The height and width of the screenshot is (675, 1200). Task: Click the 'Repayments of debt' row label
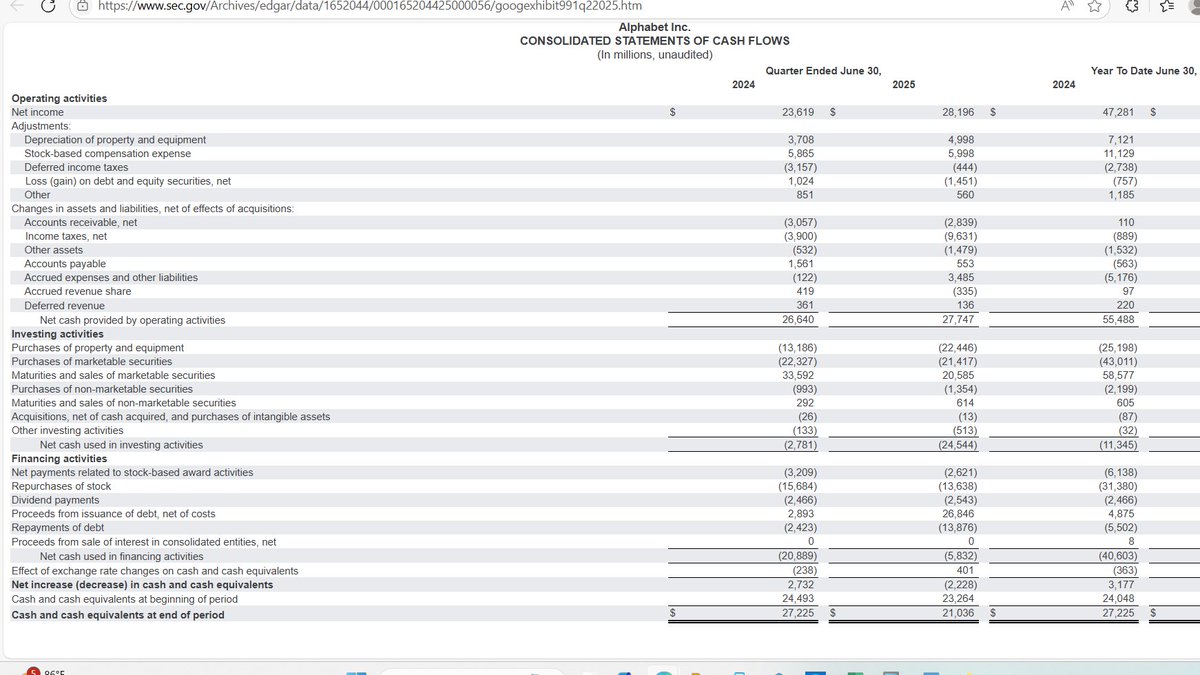[x=57, y=527]
